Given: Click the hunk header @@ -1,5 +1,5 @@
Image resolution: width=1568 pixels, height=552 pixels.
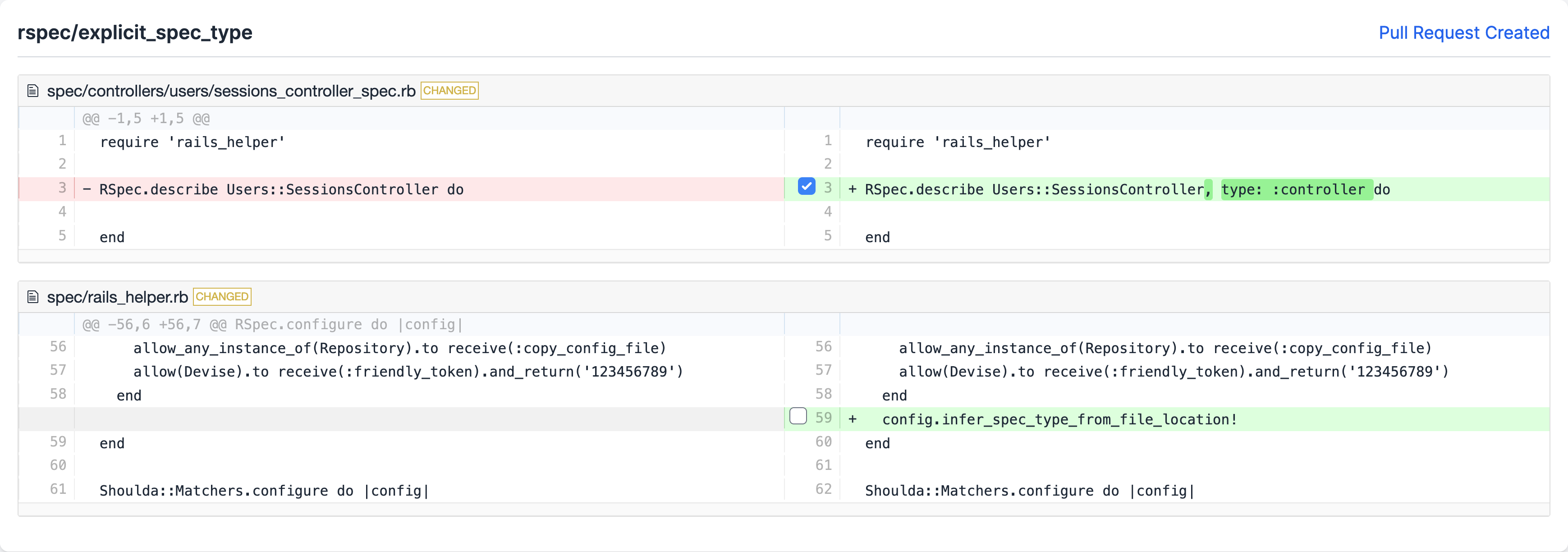Looking at the screenshot, I should [x=146, y=119].
